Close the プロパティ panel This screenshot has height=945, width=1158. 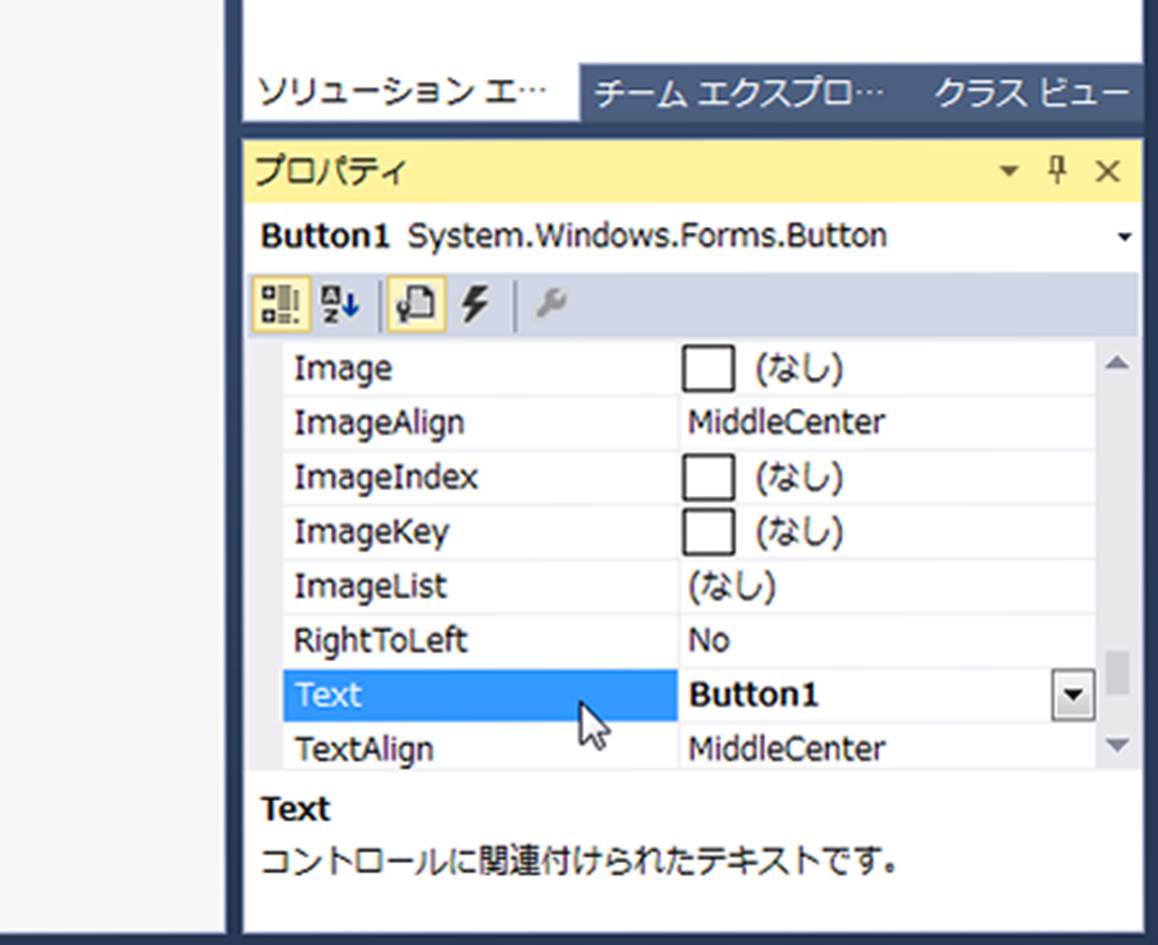[1107, 172]
